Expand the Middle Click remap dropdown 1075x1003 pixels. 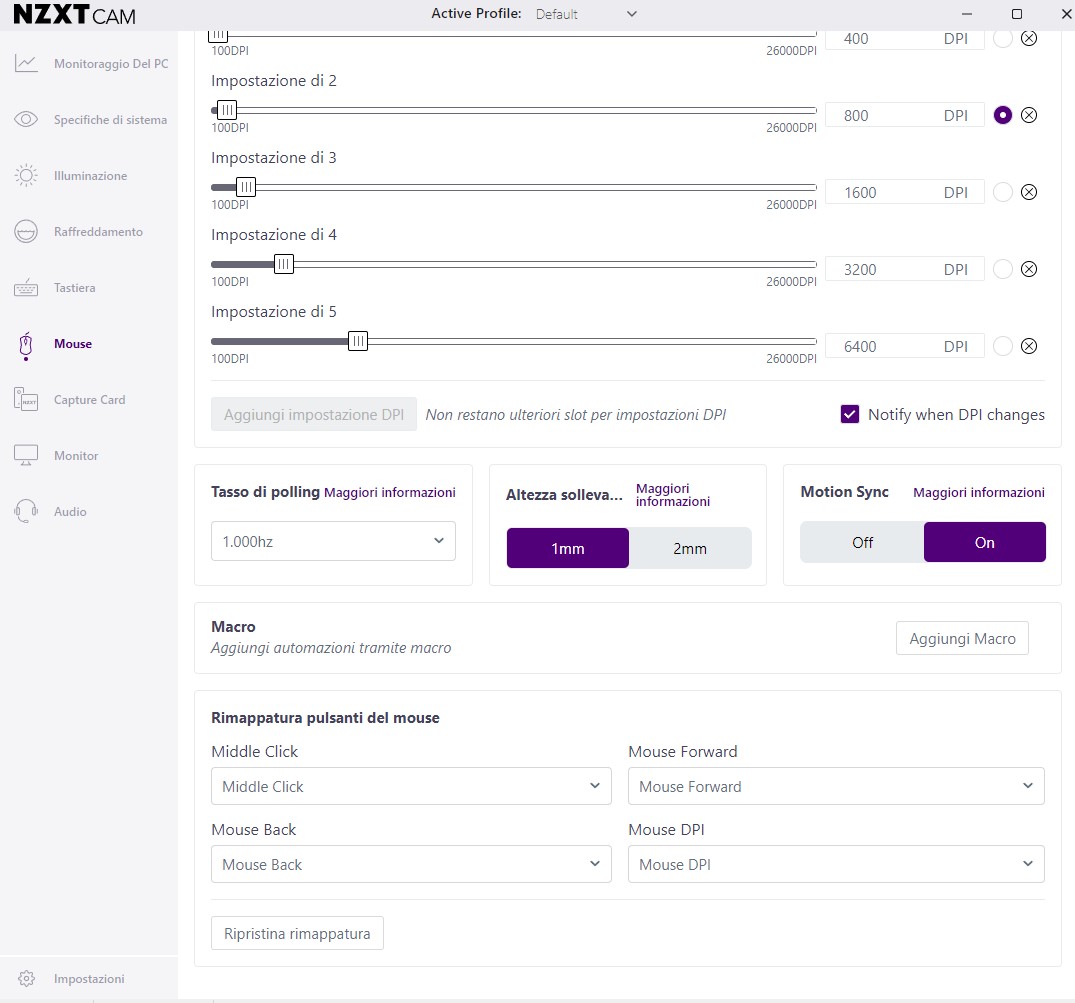click(410, 786)
